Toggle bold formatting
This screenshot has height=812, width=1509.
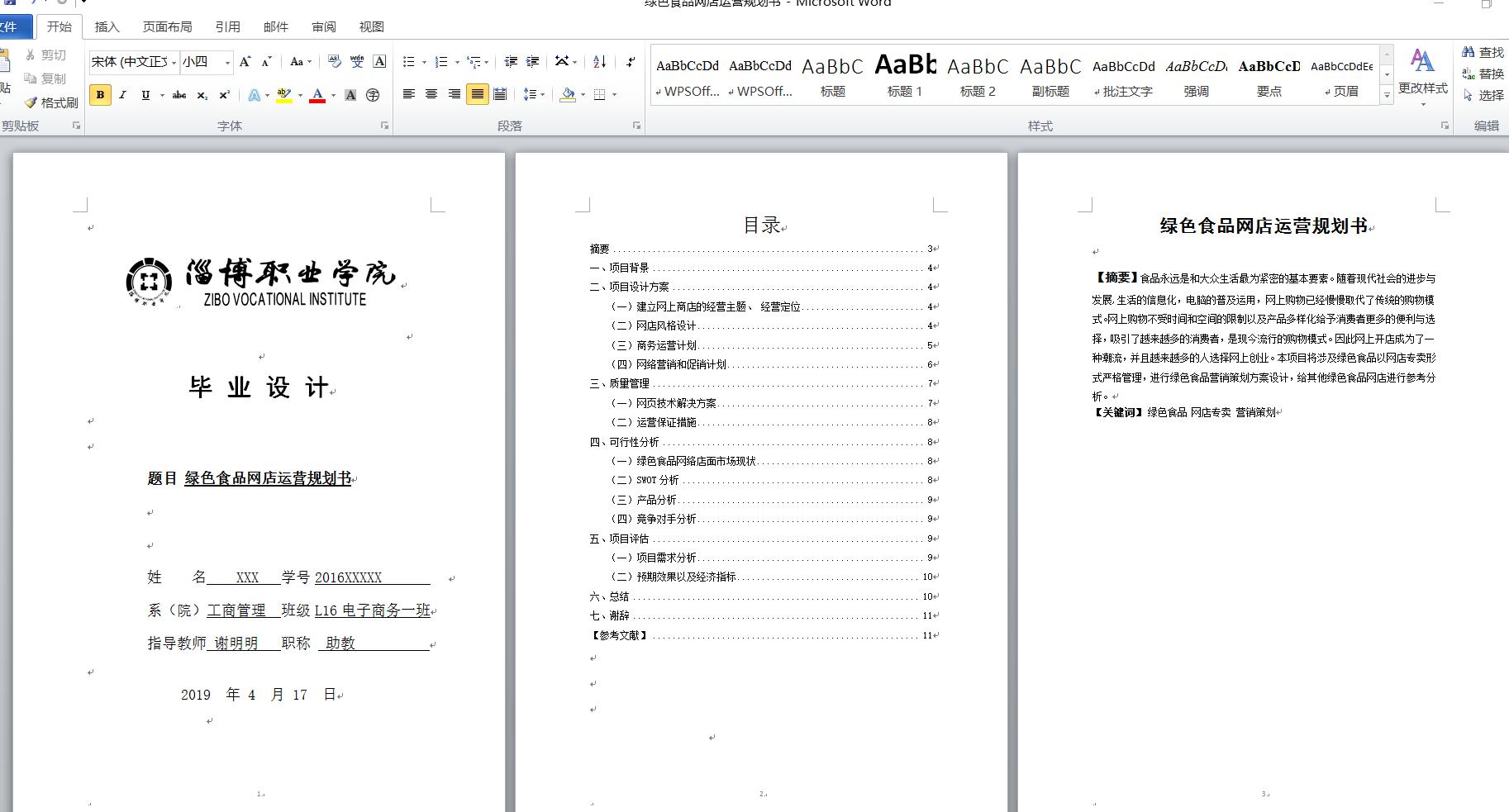(99, 95)
